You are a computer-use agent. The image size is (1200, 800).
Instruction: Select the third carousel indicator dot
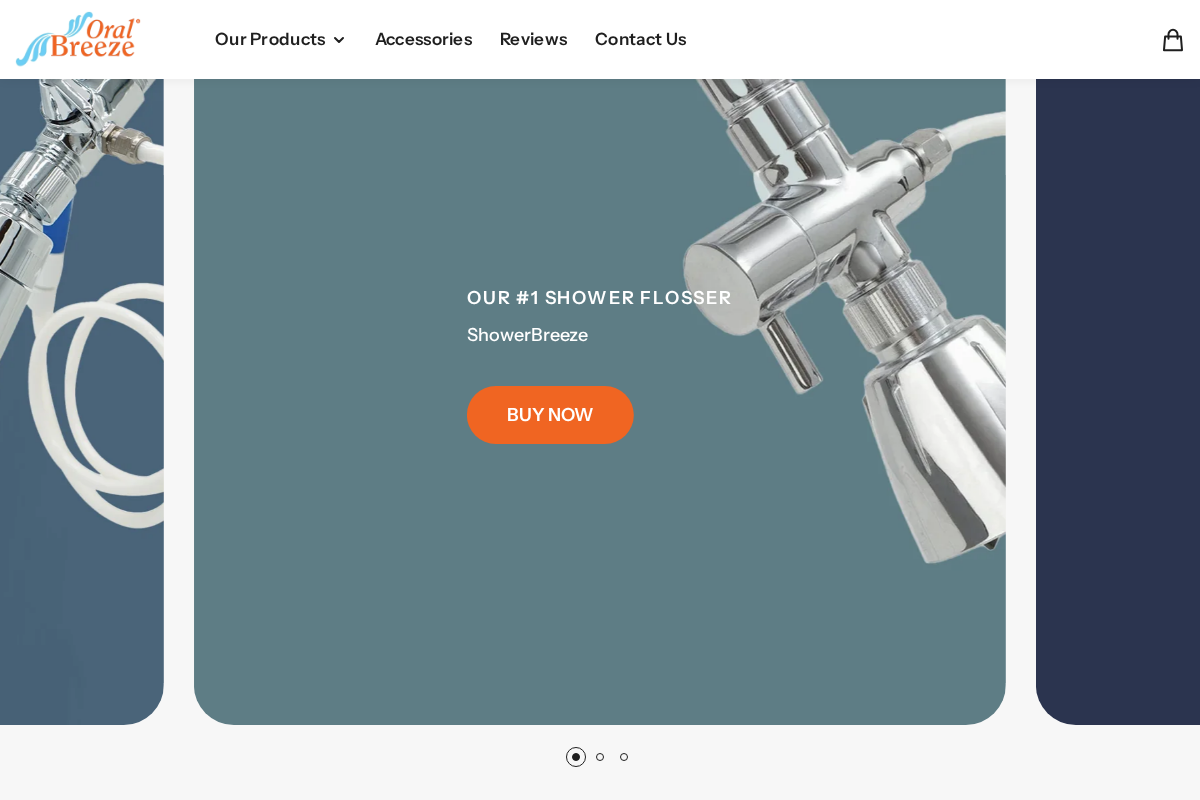point(624,757)
